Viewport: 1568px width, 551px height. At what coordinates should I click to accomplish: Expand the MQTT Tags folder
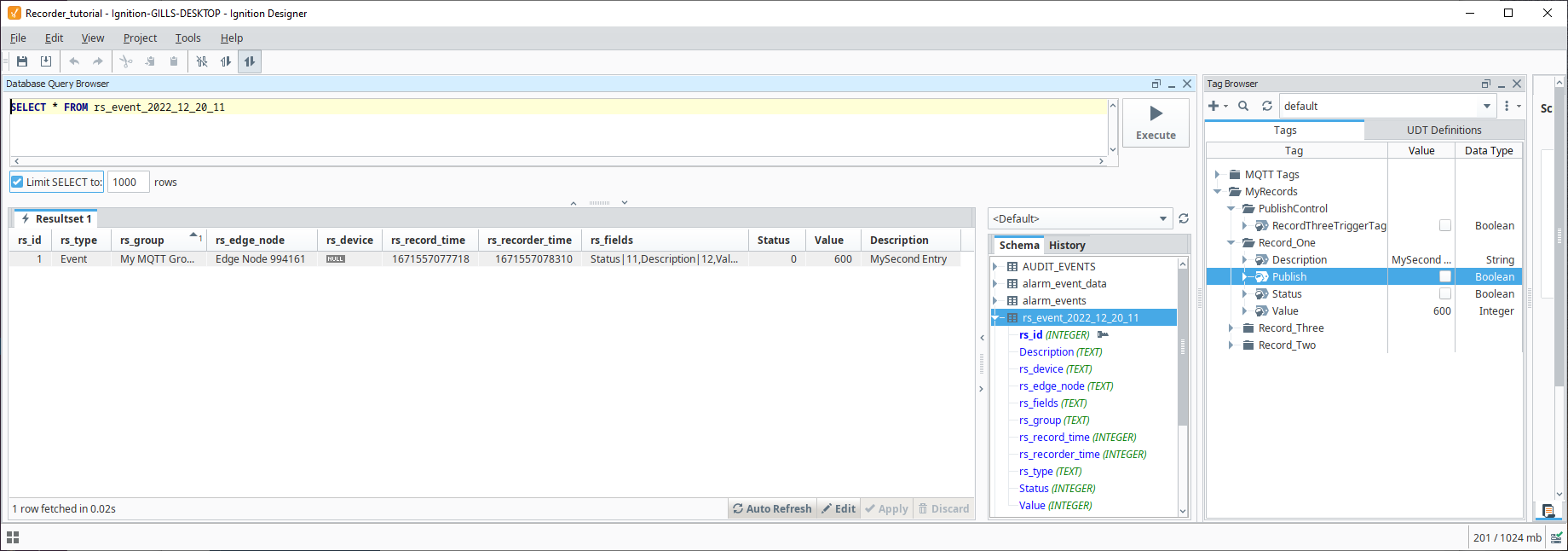(1217, 174)
